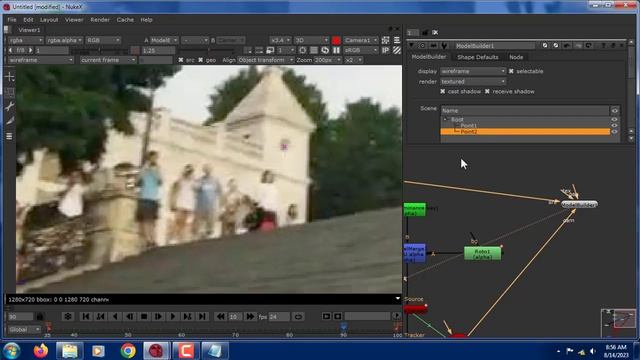Skip forward by 10 frames
The image size is (640, 360).
(250, 316)
